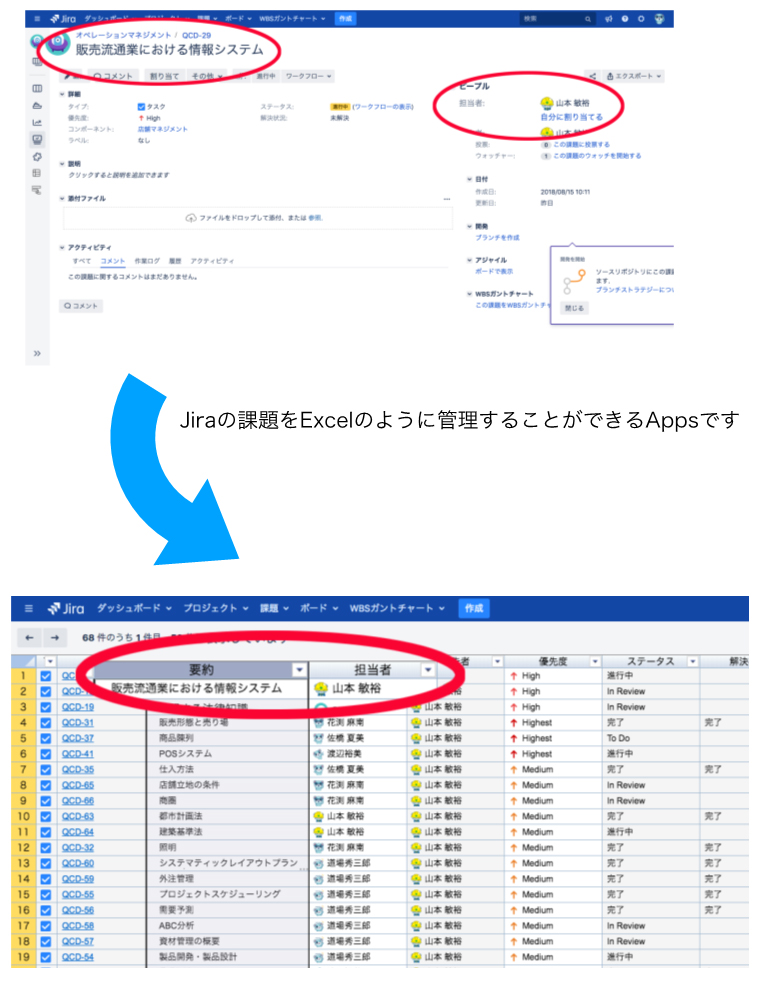The height and width of the screenshot is (984, 773).
Task: Click the 割り当て button in the issue toolbar
Action: (164, 76)
